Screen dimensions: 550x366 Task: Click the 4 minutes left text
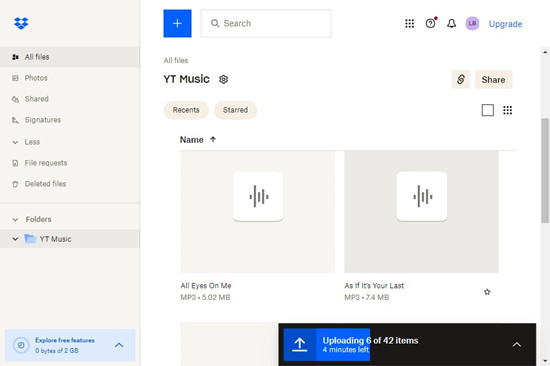tap(346, 350)
